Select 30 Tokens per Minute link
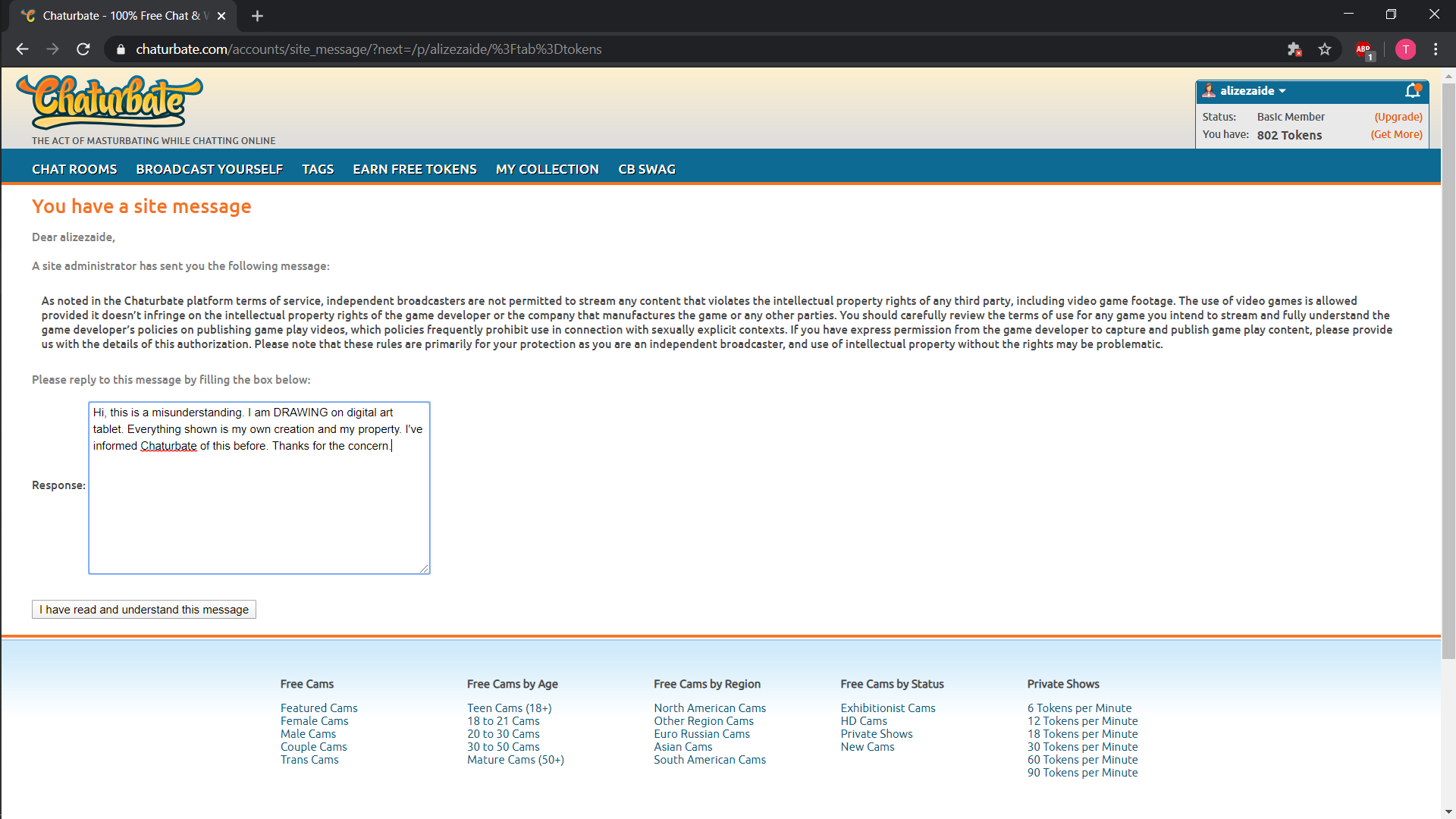The width and height of the screenshot is (1456, 819). click(x=1082, y=746)
